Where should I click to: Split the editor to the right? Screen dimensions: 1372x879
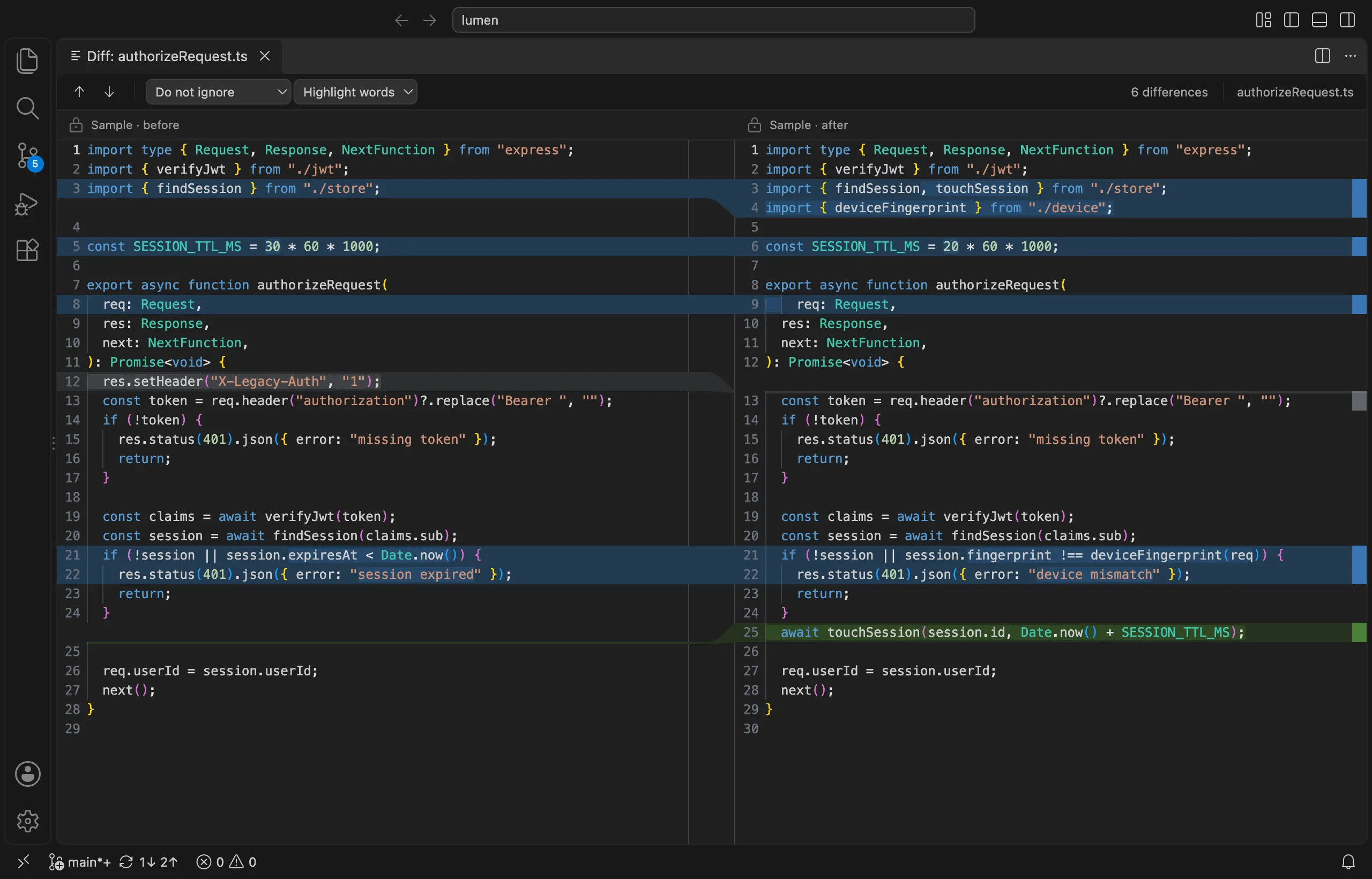pos(1322,56)
